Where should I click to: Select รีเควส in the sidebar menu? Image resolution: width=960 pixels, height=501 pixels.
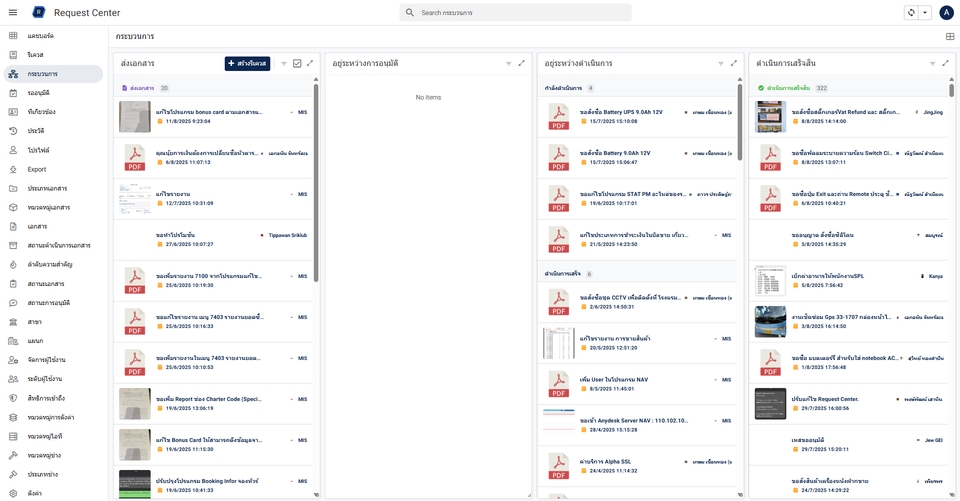[35, 55]
